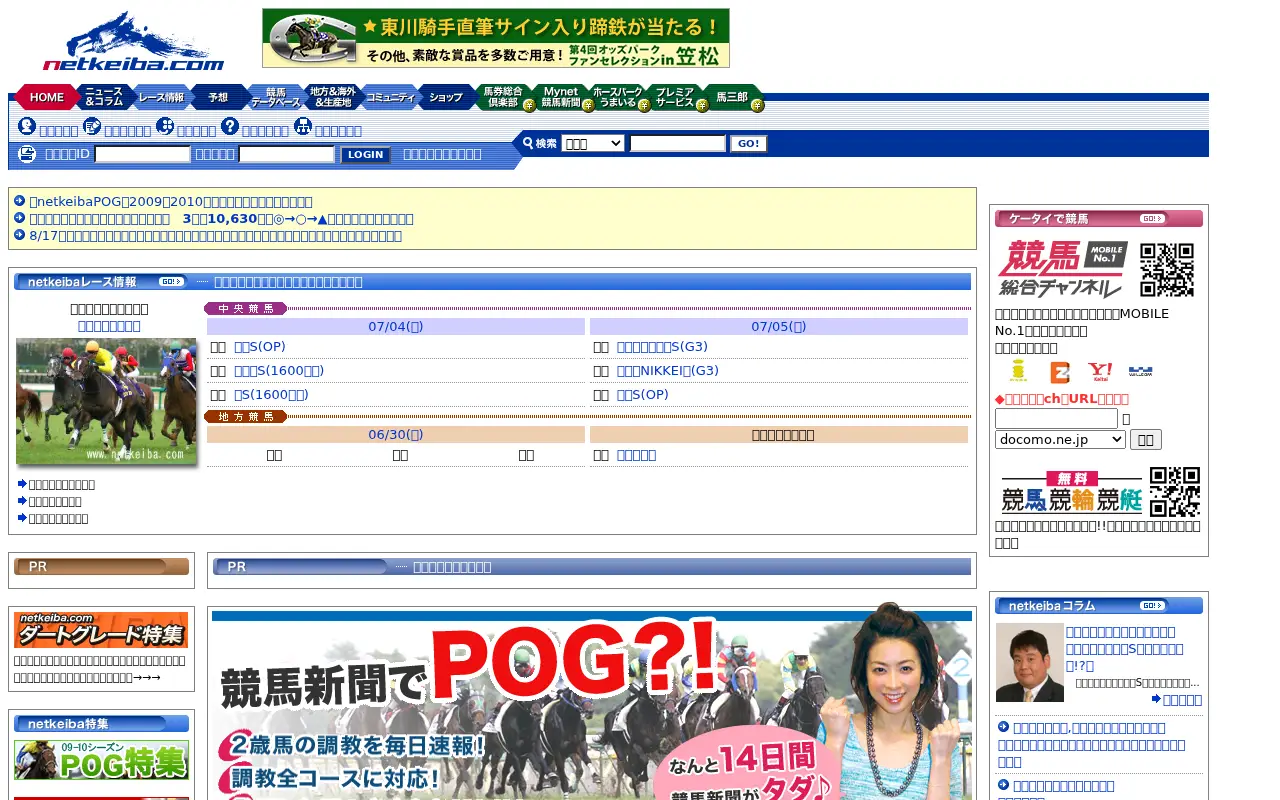Image resolution: width=1280 pixels, height=800 pixels.
Task: Click the columnist portrait photo
Action: tap(1029, 663)
